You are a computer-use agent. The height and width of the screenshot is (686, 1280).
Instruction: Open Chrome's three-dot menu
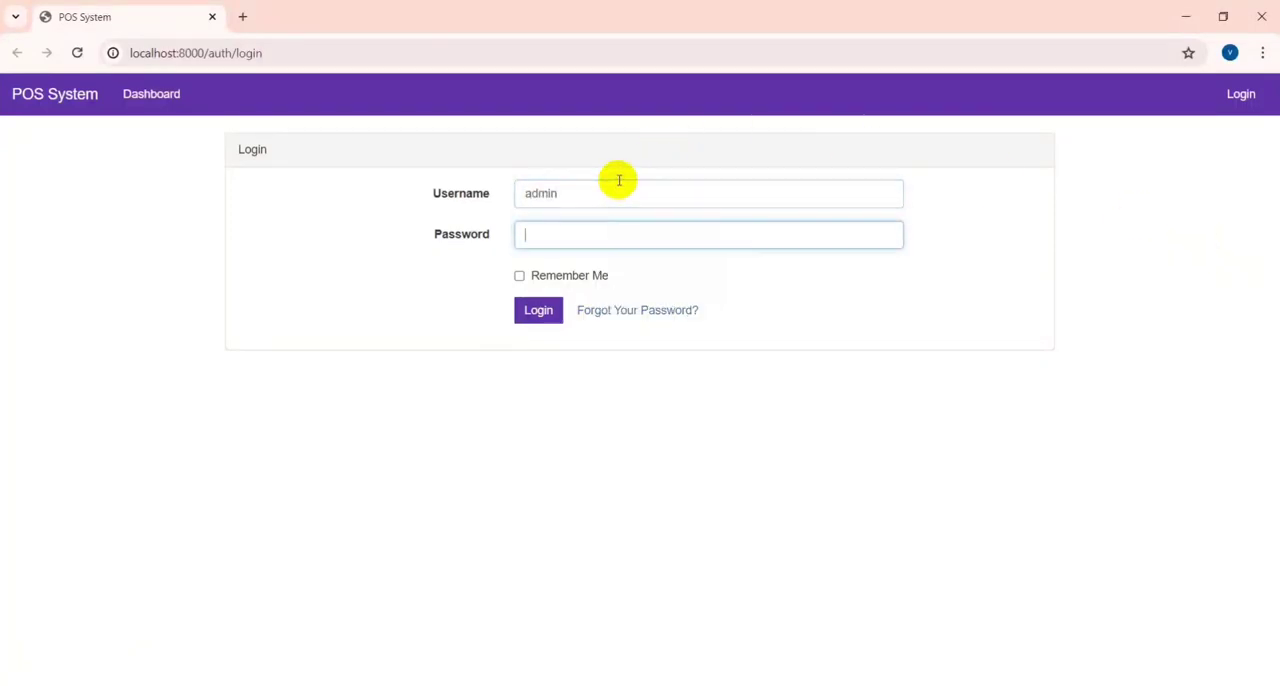click(1262, 53)
